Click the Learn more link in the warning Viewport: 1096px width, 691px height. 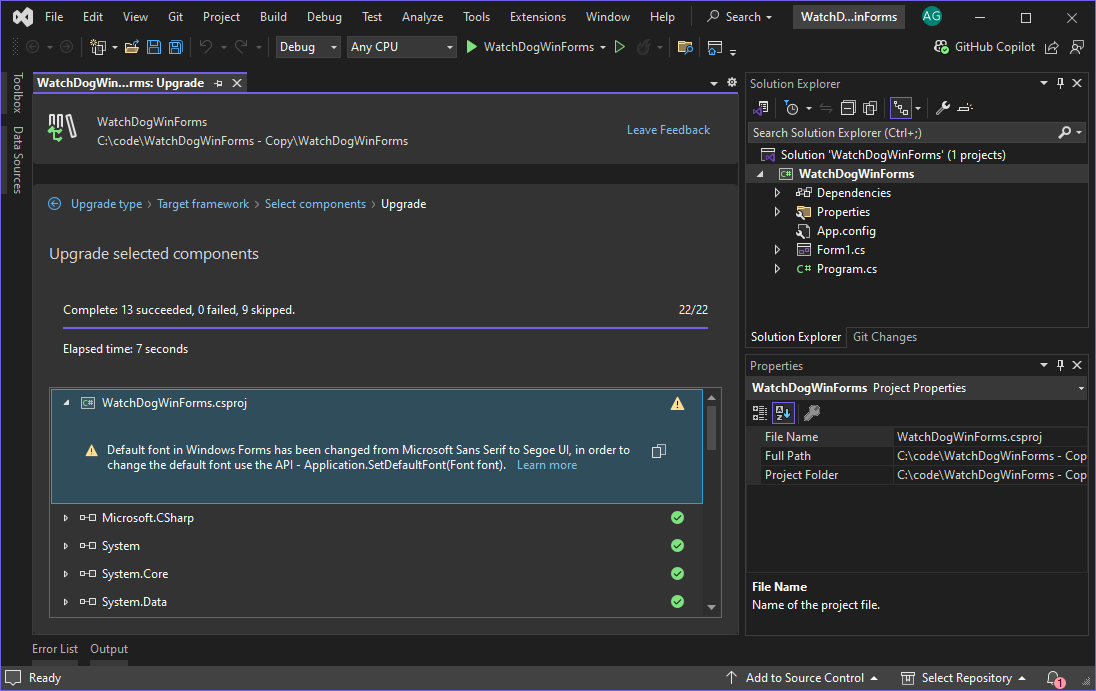[x=546, y=464]
